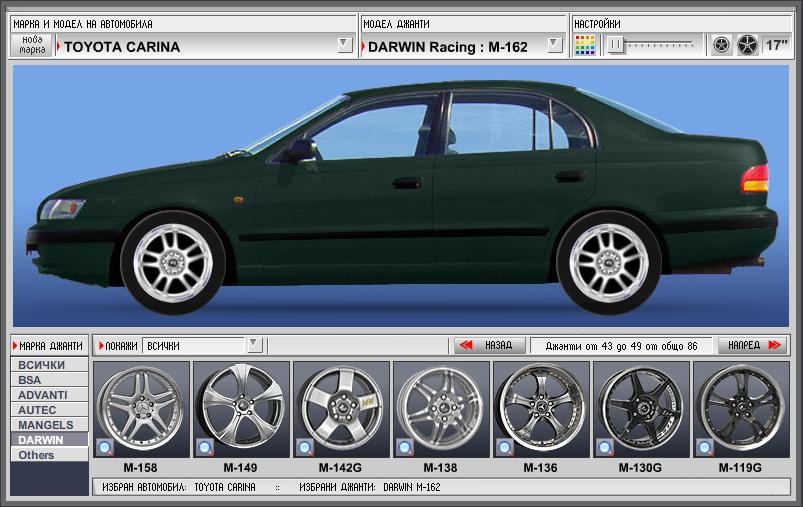Choose the M-158 wheel thumbnail

(x=141, y=409)
